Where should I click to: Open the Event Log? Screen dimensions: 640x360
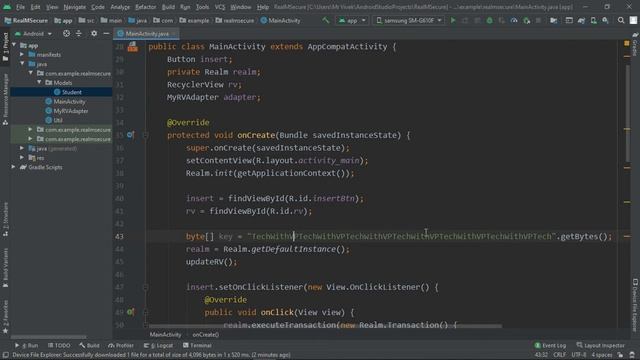[550, 345]
